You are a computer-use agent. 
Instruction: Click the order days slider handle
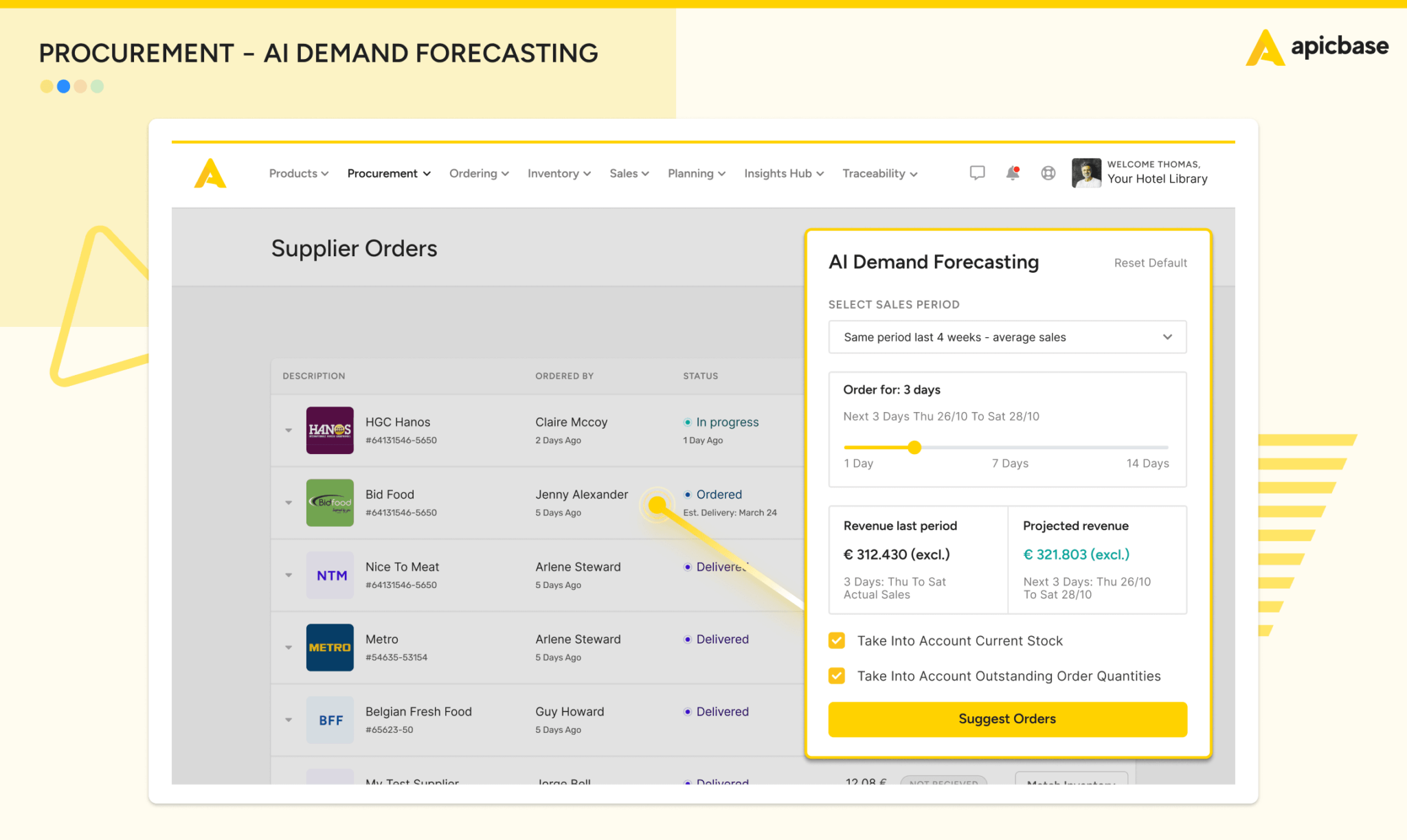point(914,448)
